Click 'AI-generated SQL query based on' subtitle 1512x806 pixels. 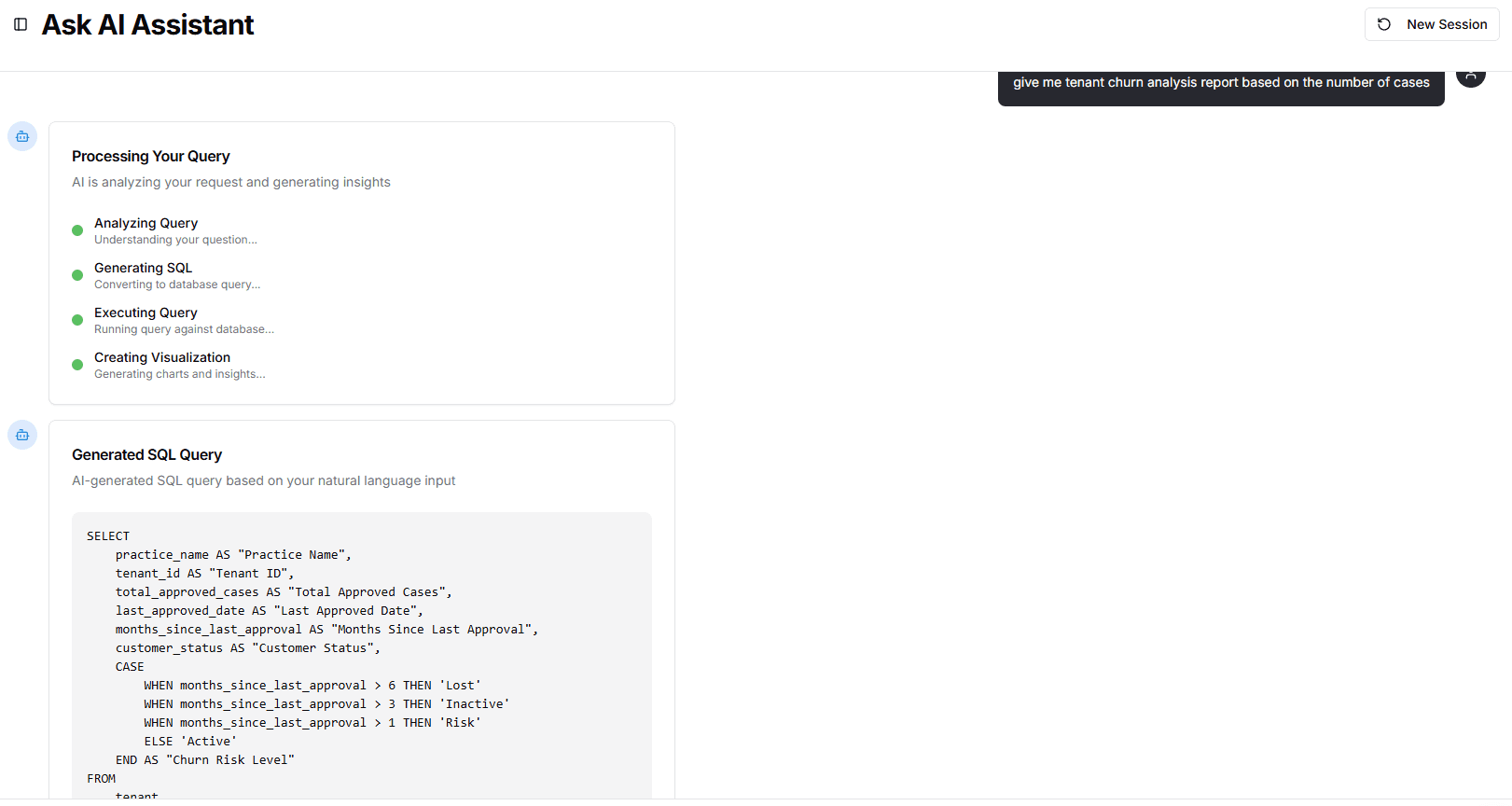pos(264,480)
